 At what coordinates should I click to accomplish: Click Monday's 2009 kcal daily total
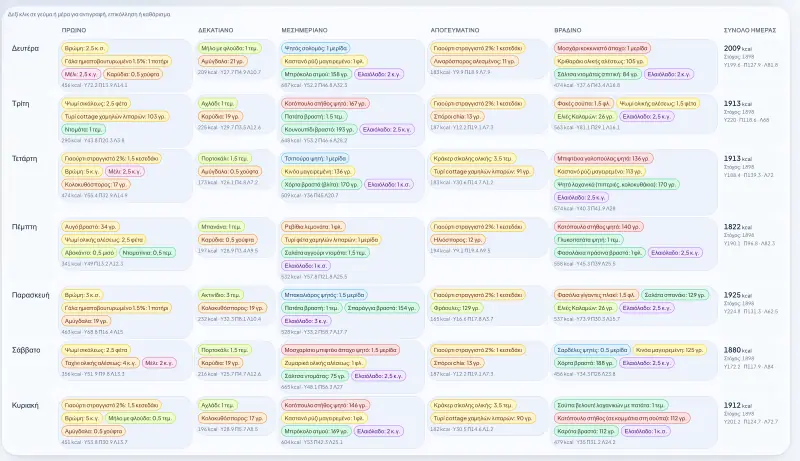pyautogui.click(x=737, y=48)
